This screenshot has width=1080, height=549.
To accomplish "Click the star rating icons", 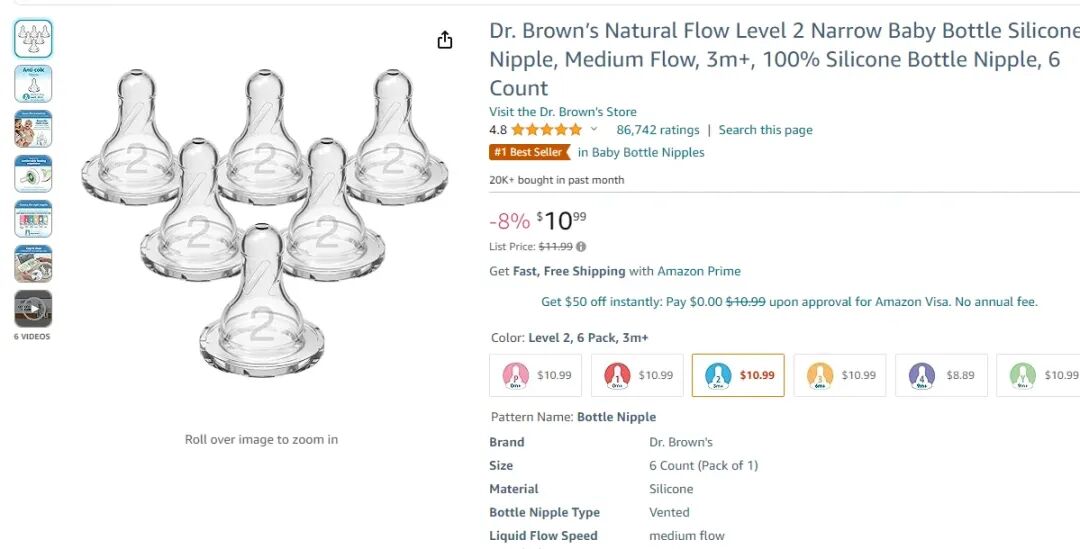I will pyautogui.click(x=546, y=130).
